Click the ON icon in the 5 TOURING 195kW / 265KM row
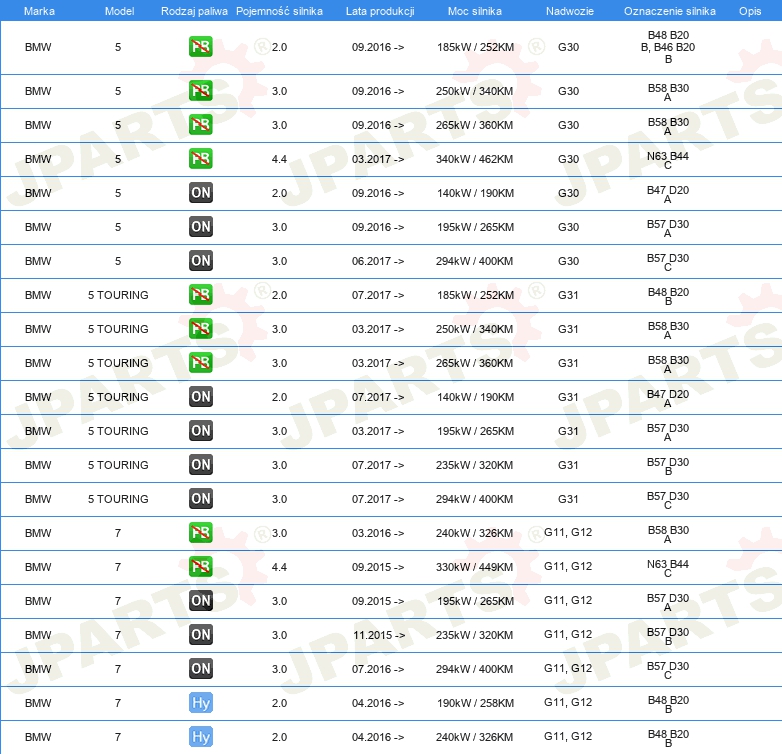Image resolution: width=782 pixels, height=754 pixels. point(200,430)
